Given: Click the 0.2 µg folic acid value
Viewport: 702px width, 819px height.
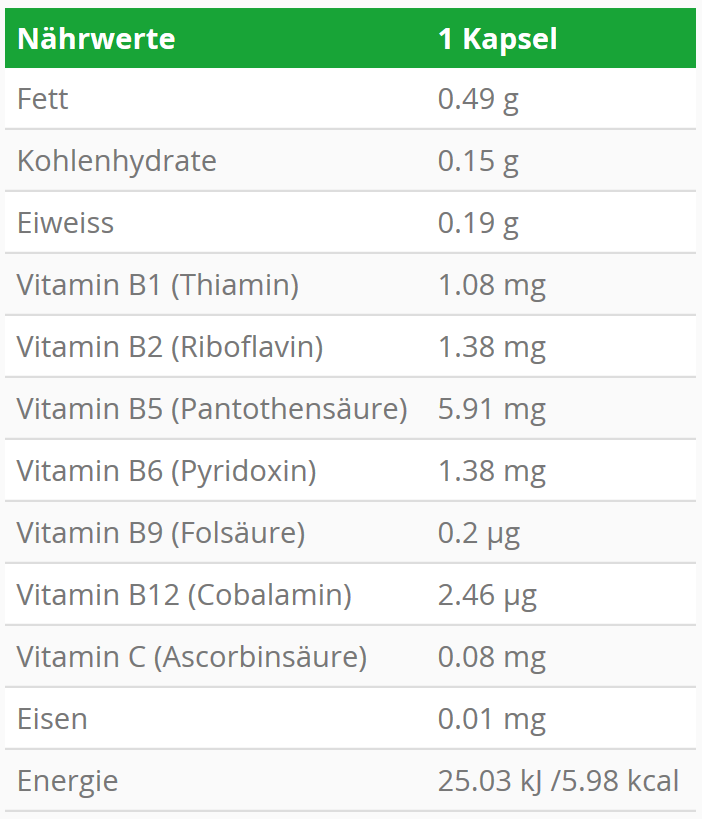Looking at the screenshot, I should 479,533.
